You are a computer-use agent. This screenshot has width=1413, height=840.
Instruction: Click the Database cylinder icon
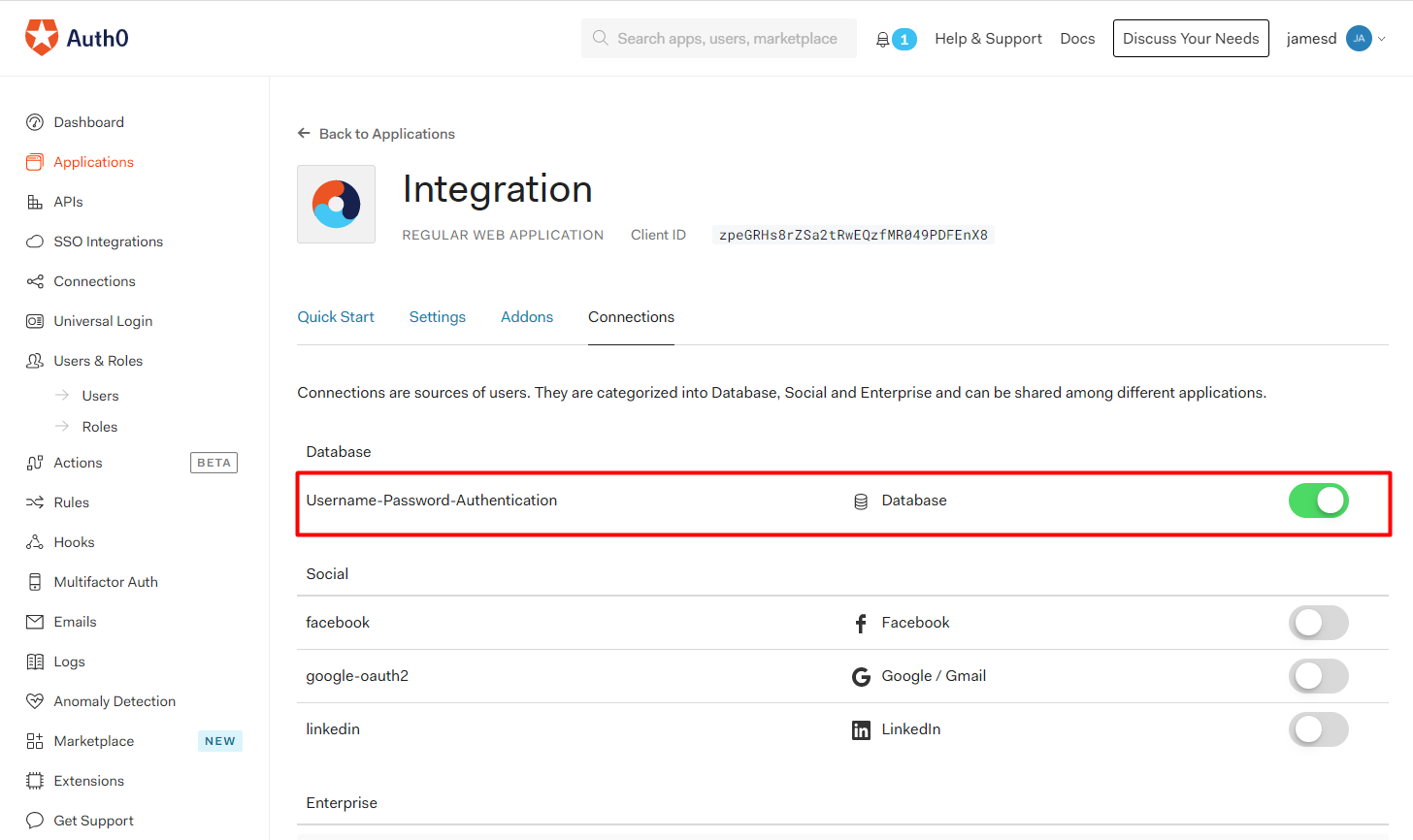(861, 501)
